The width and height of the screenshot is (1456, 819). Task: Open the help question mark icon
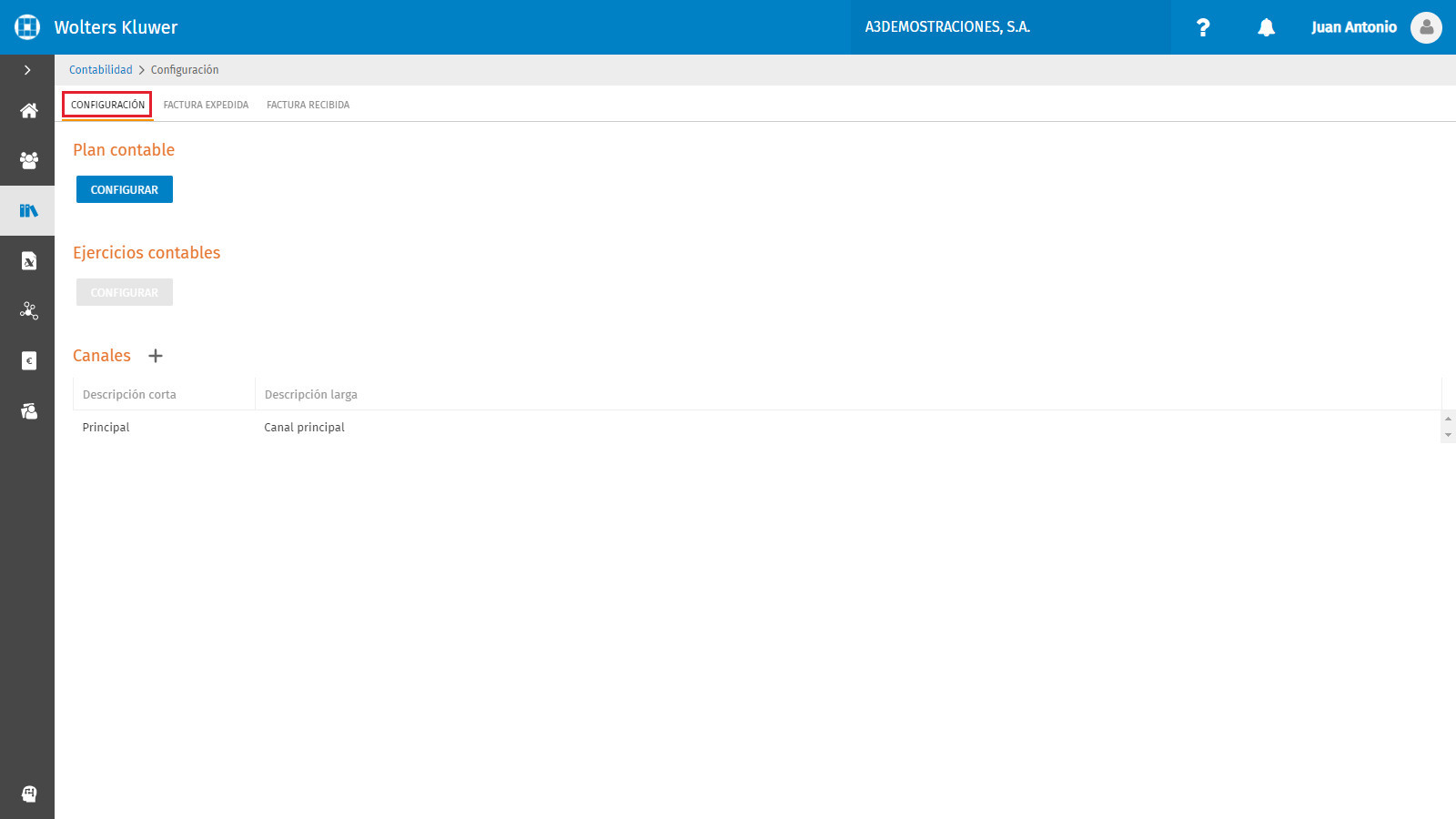(x=1203, y=27)
